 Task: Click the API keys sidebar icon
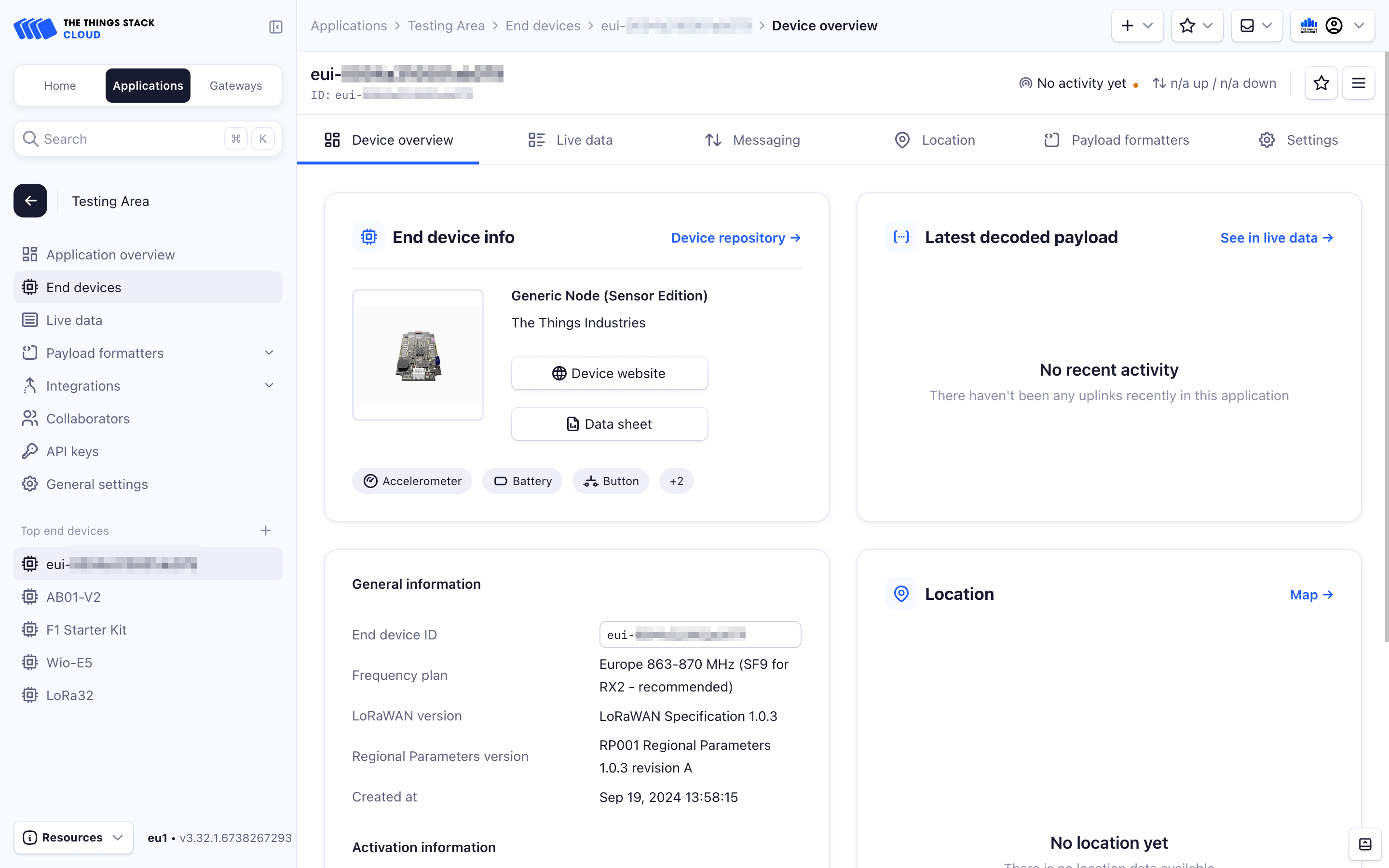(30, 451)
